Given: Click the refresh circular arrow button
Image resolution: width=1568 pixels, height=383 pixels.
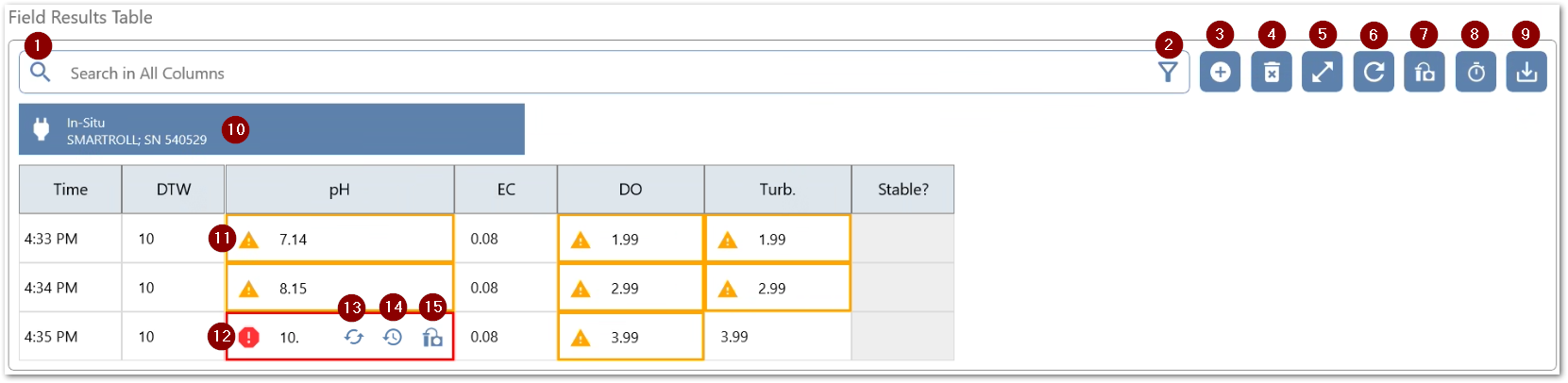Looking at the screenshot, I should [x=1374, y=73].
